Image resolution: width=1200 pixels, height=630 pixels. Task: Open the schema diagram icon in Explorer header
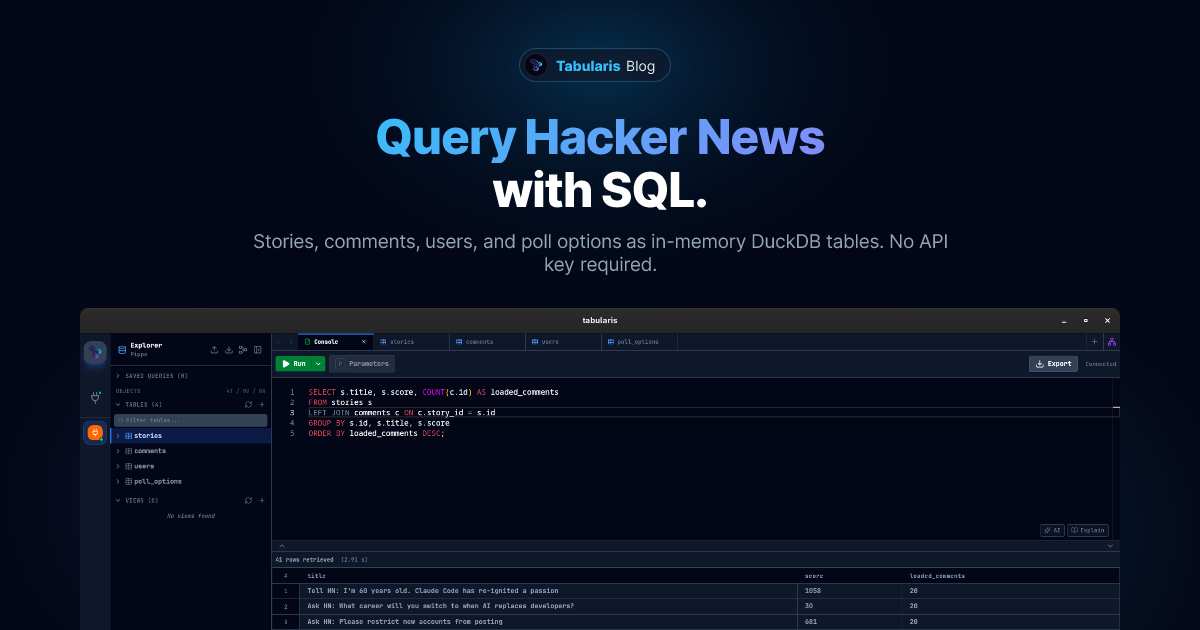[x=243, y=350]
